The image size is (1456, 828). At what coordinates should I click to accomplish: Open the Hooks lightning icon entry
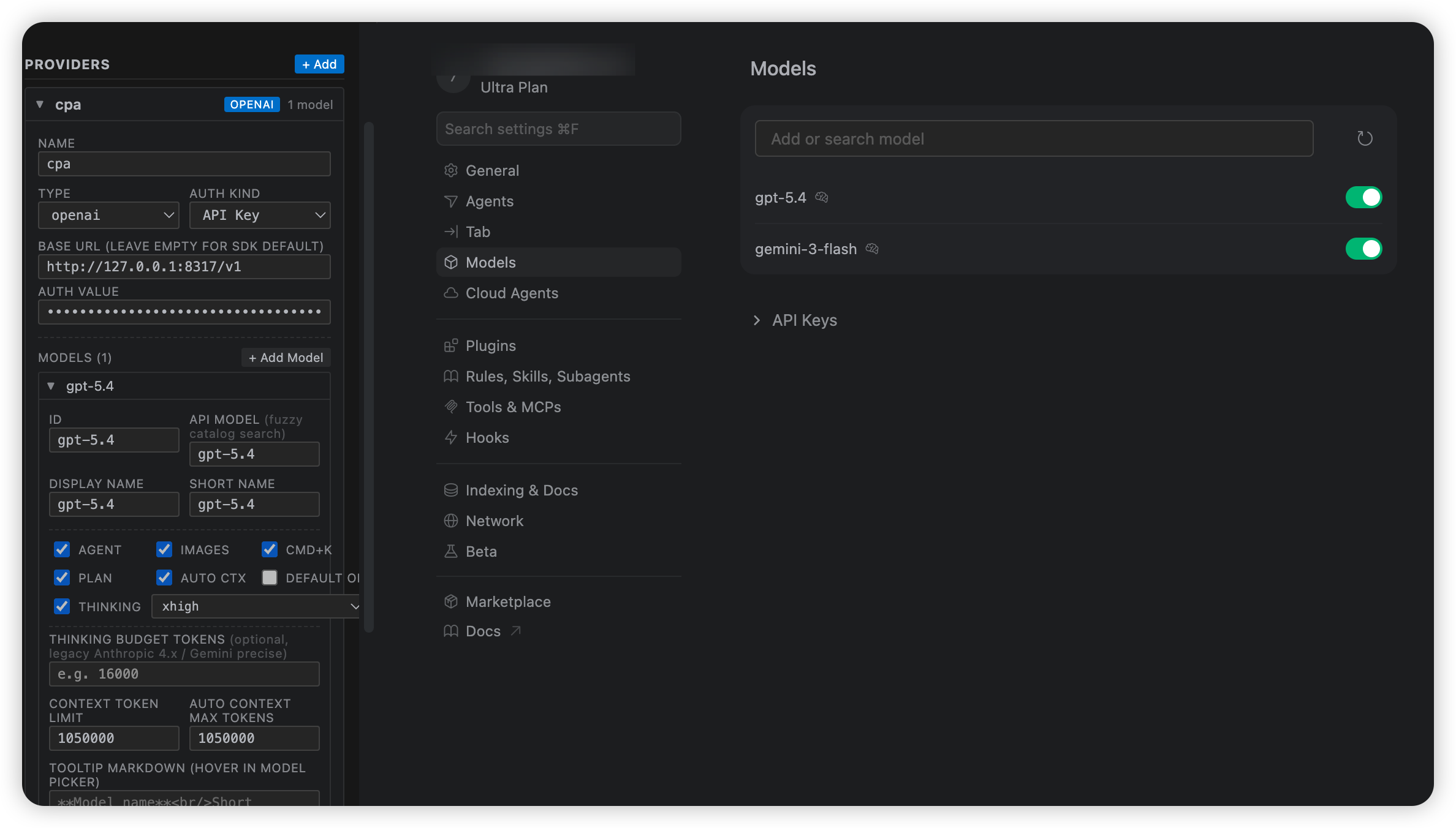point(451,437)
